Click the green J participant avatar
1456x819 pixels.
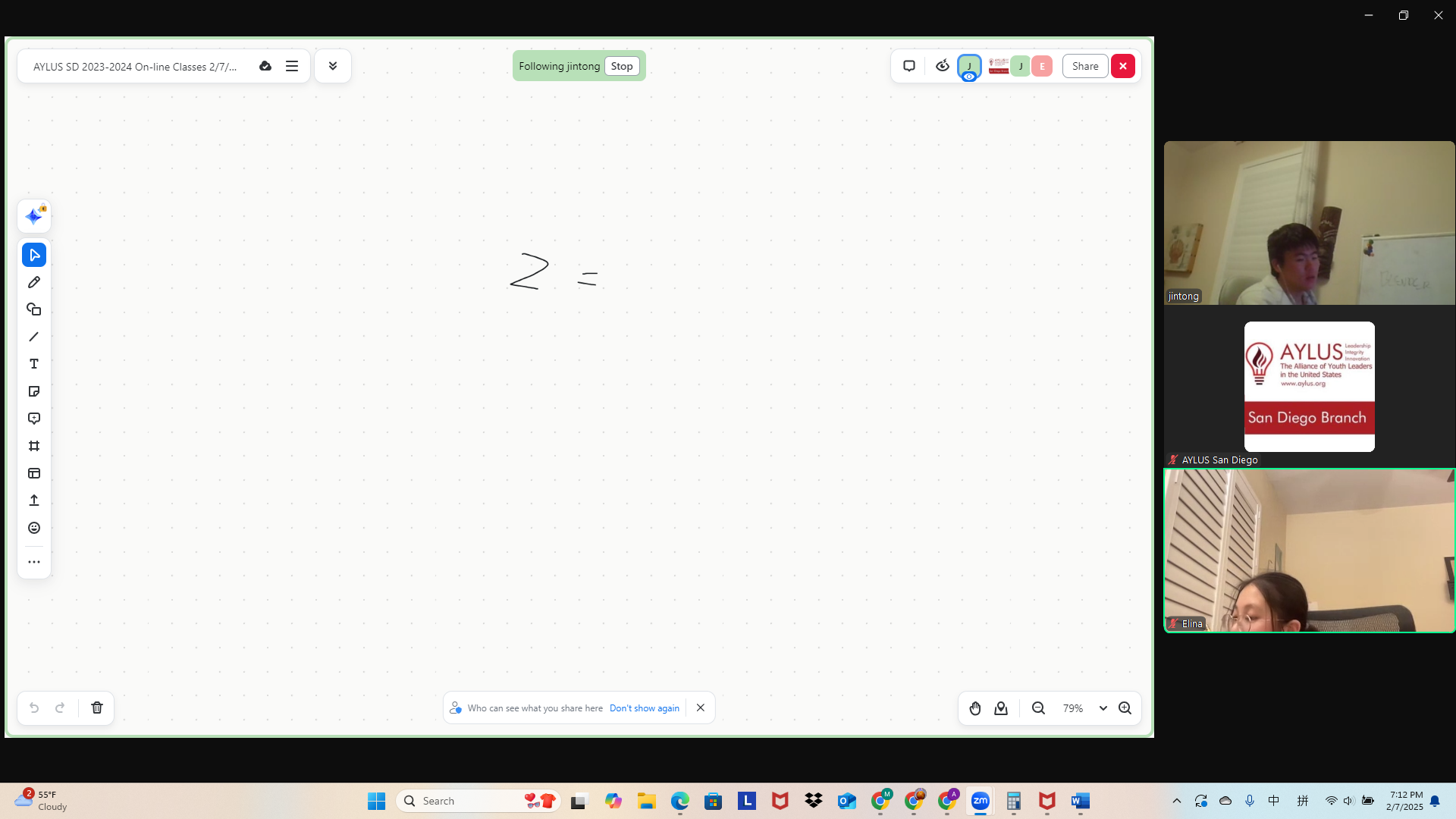click(1021, 66)
